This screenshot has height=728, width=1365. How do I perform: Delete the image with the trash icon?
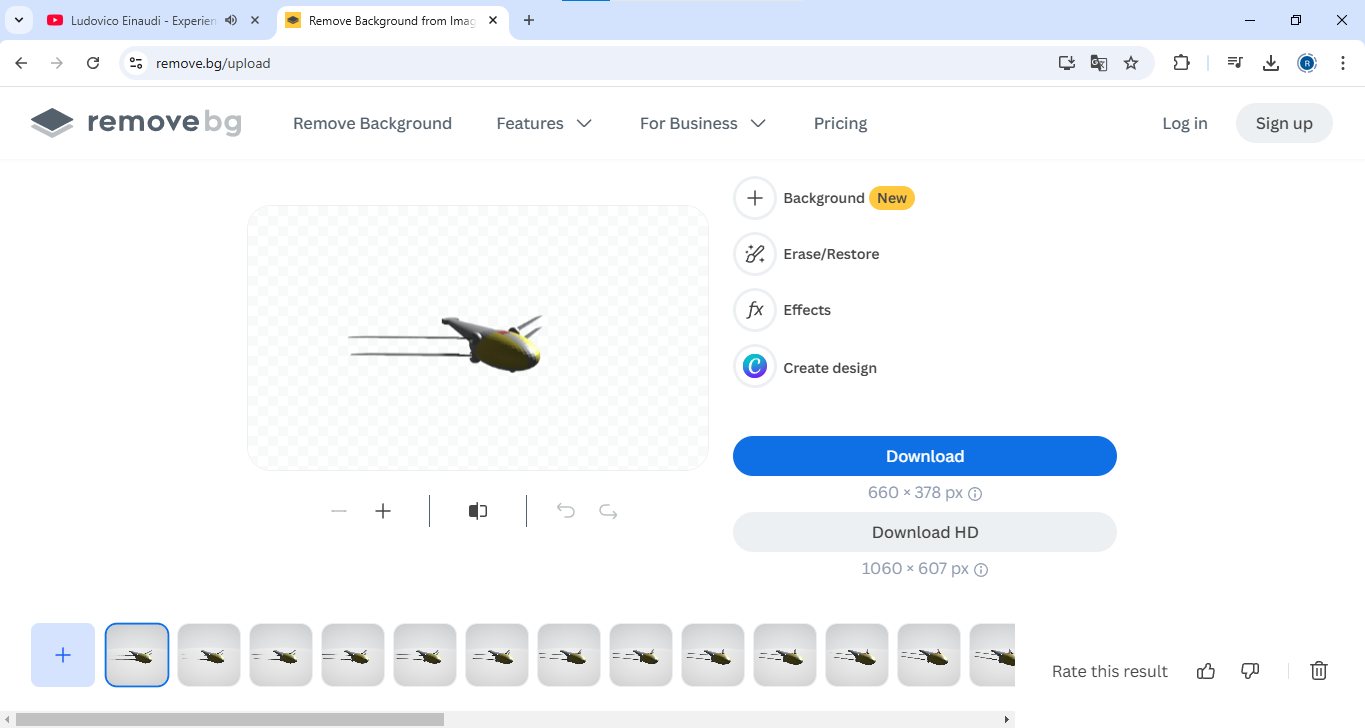point(1319,671)
